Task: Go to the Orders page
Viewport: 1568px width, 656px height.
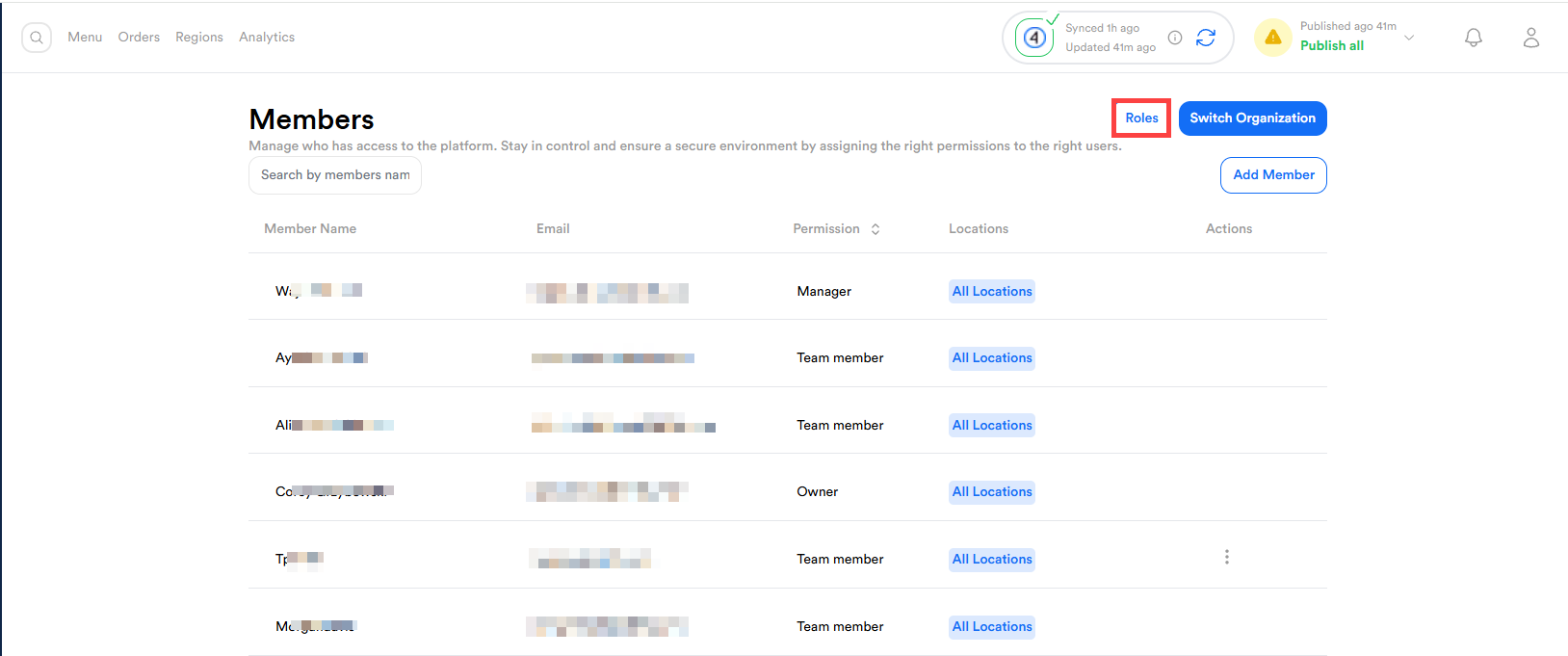Action: coord(139,38)
